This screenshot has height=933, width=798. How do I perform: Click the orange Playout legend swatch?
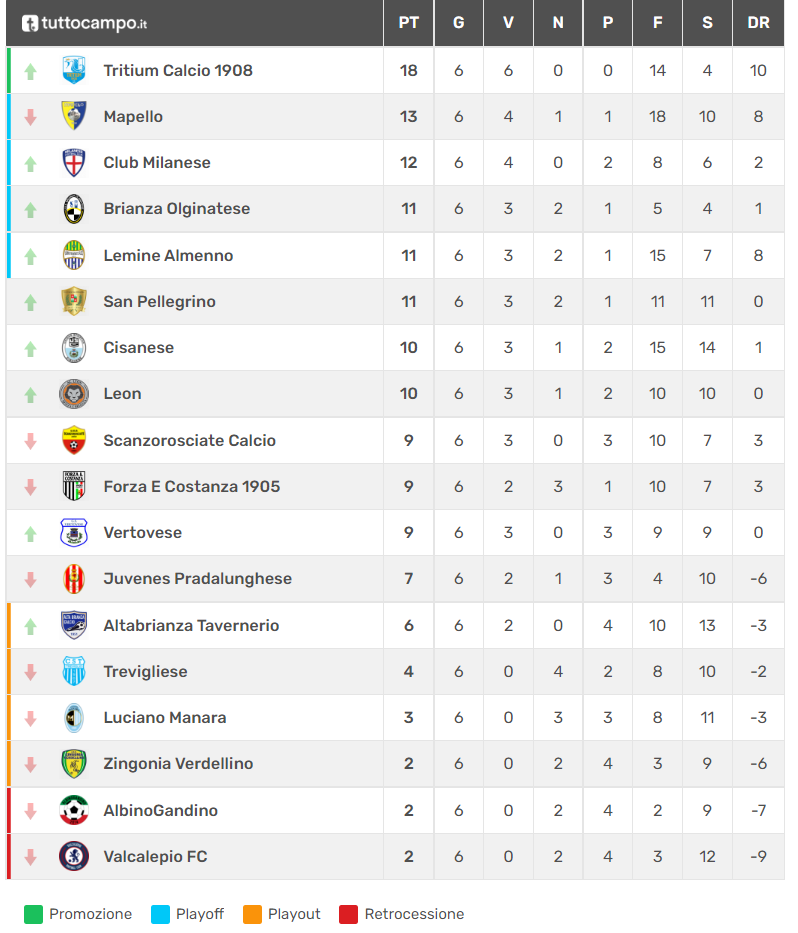coord(252,914)
